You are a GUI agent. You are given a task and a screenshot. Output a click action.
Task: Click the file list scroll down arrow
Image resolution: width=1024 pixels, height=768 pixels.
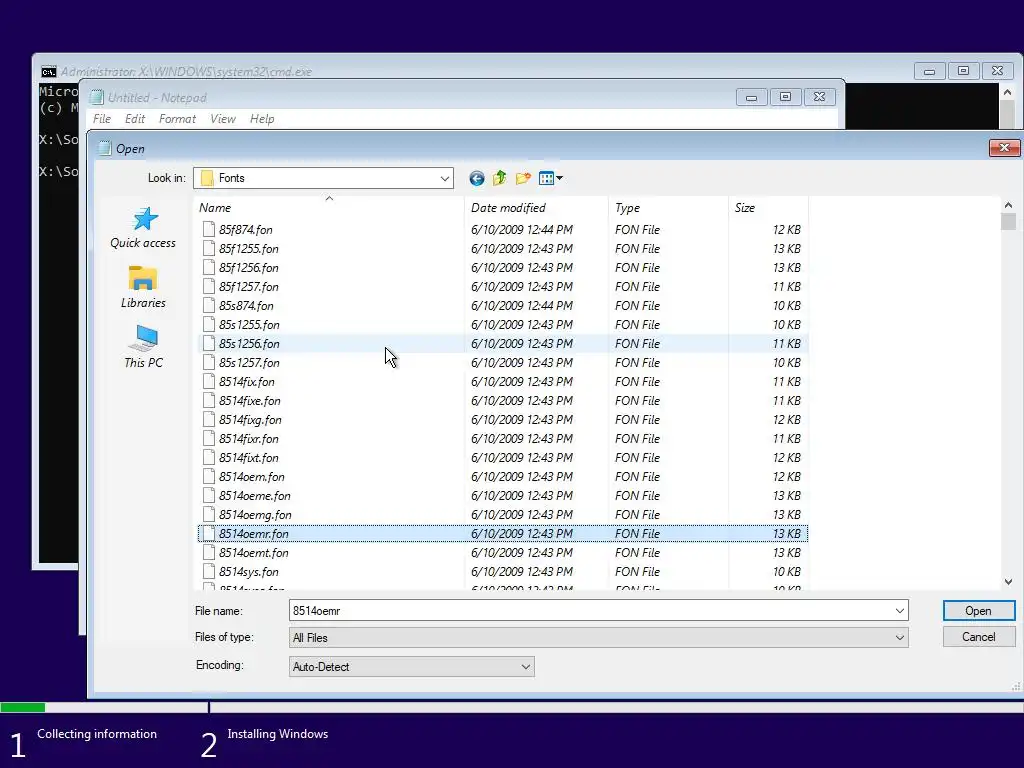click(x=1008, y=581)
